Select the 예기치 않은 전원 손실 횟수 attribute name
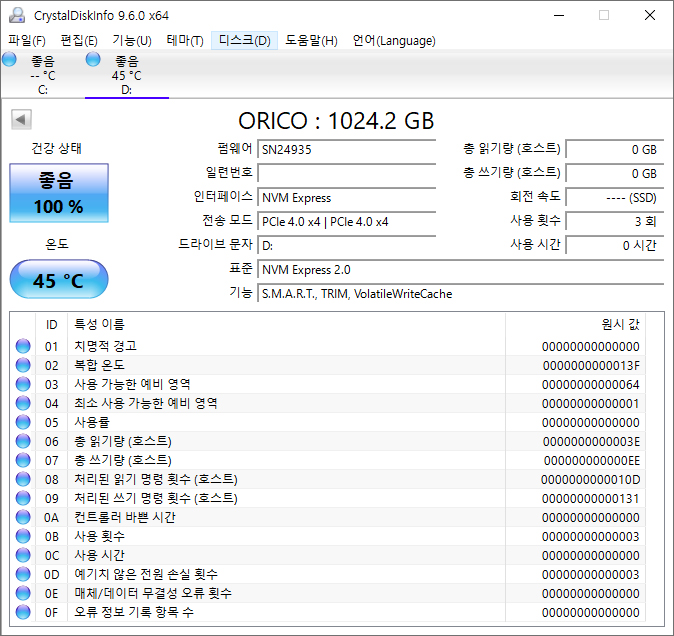 pyautogui.click(x=146, y=574)
